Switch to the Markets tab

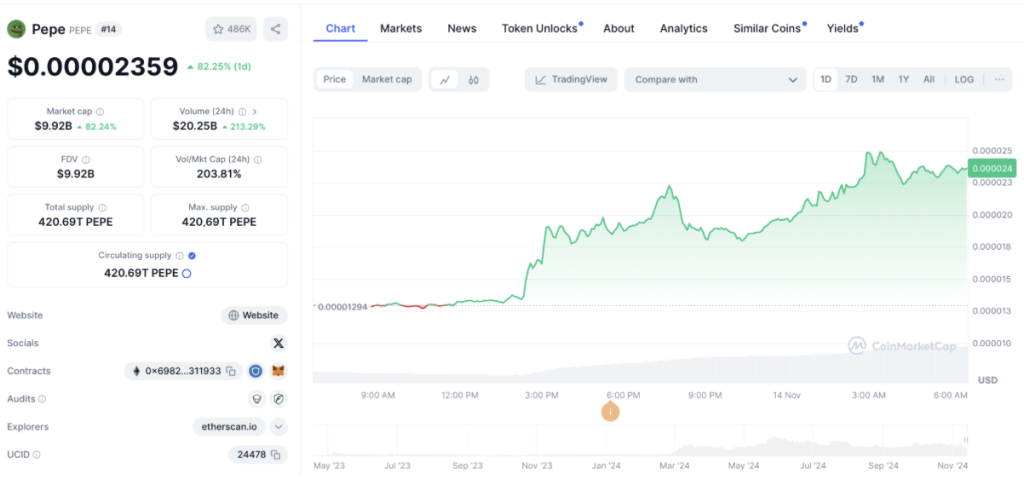[401, 29]
